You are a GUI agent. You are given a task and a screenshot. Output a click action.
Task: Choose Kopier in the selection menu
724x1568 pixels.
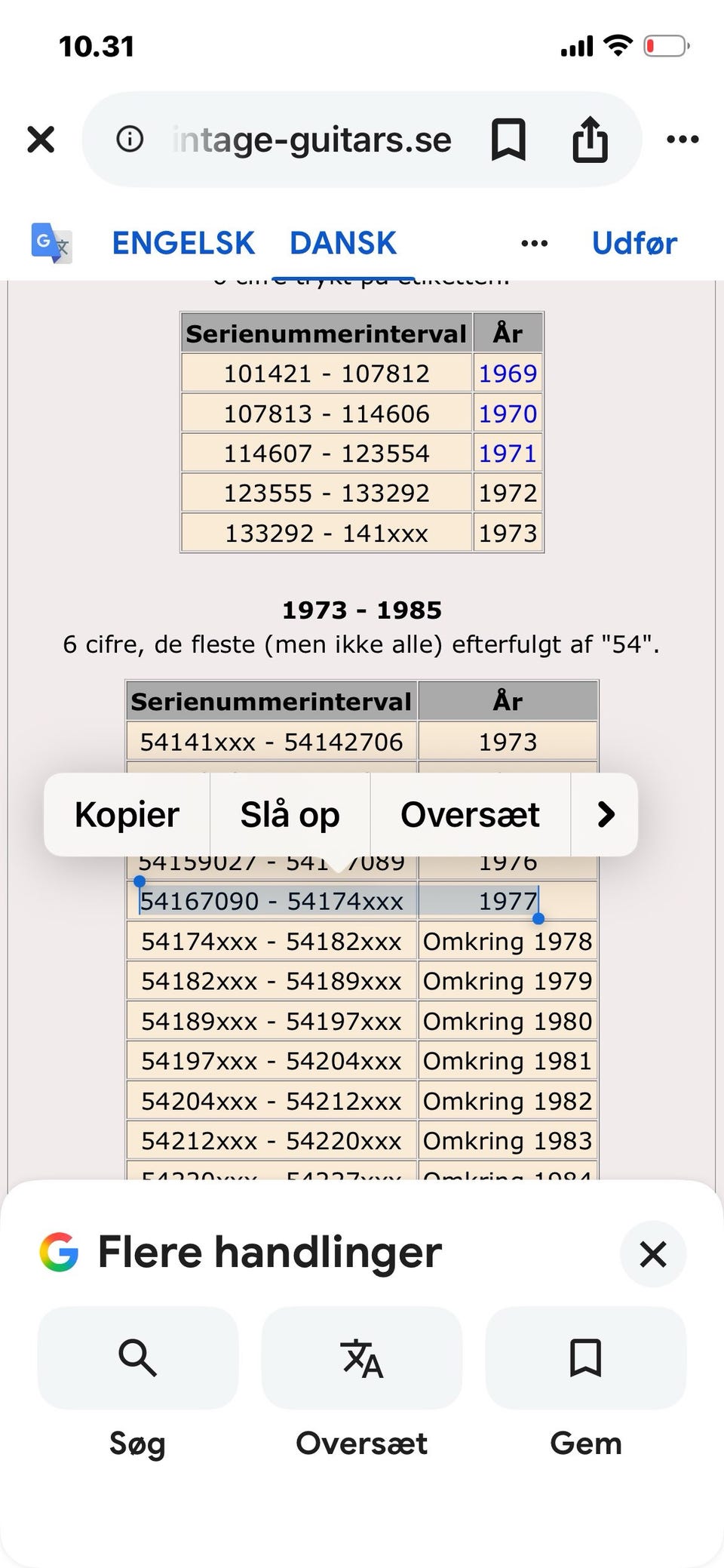tap(127, 815)
